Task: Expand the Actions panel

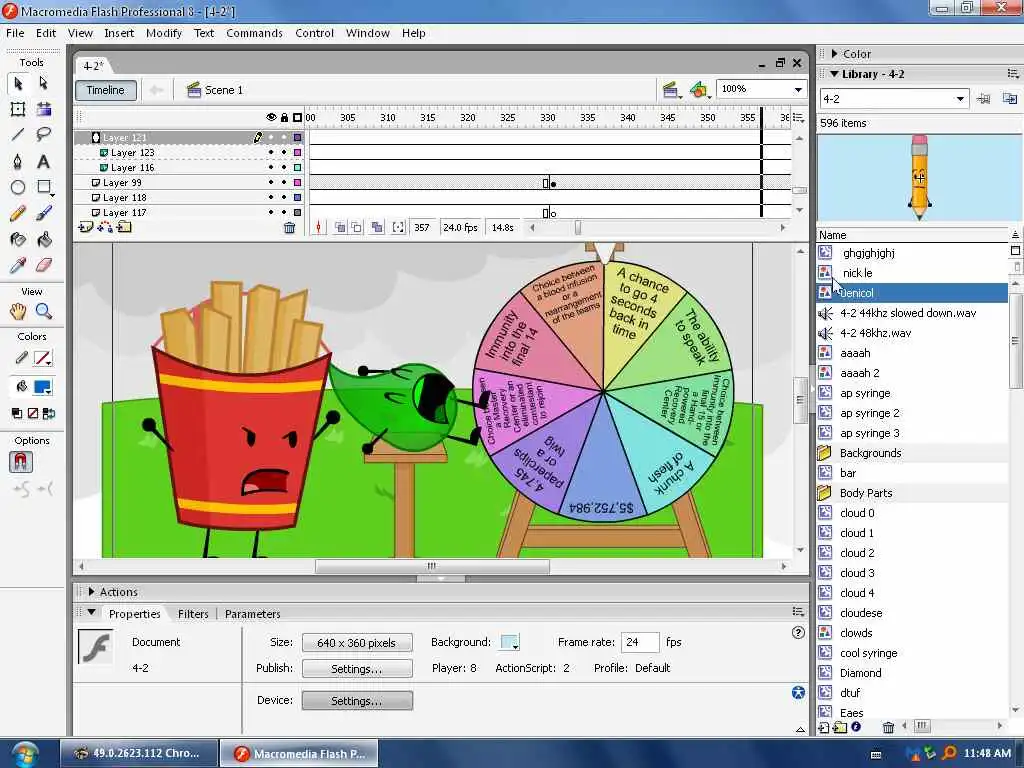Action: [91, 592]
